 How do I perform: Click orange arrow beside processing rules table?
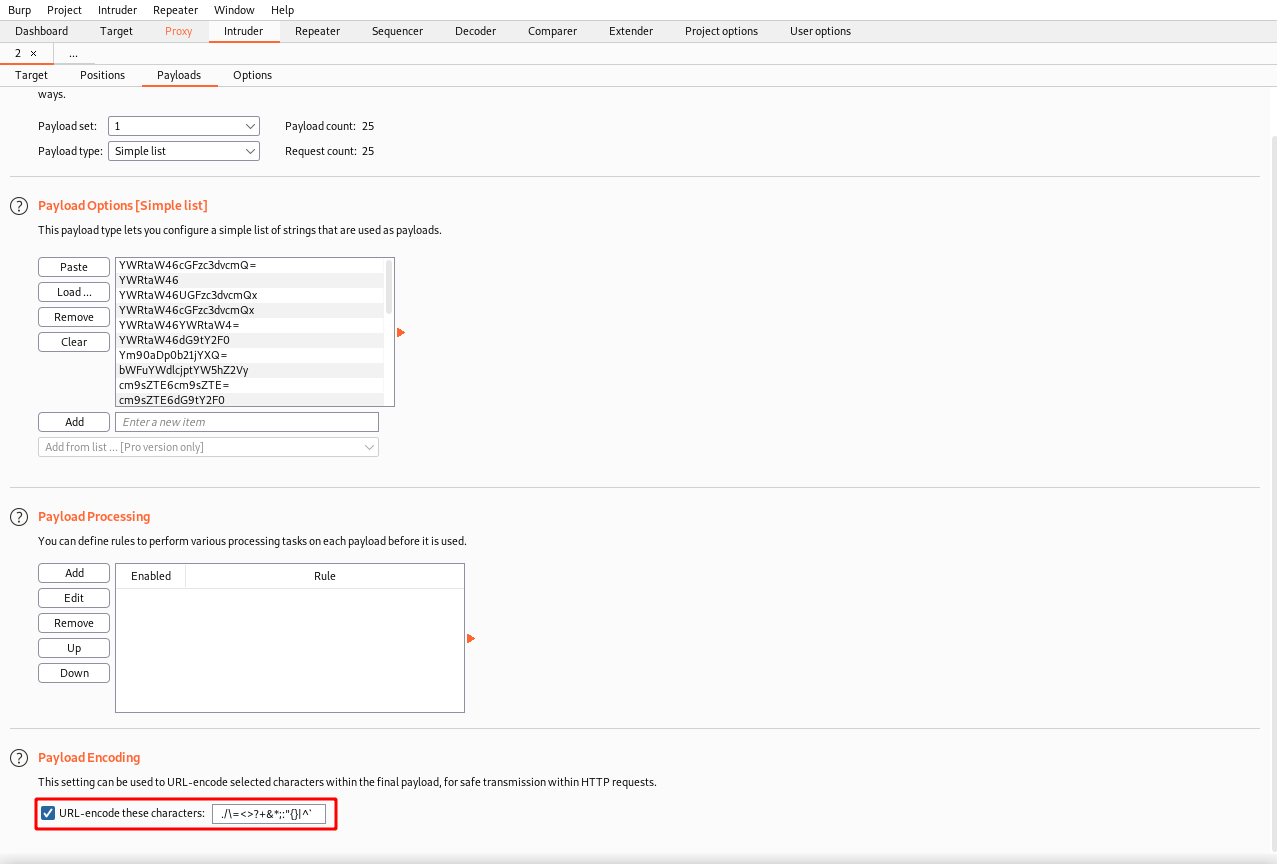471,638
